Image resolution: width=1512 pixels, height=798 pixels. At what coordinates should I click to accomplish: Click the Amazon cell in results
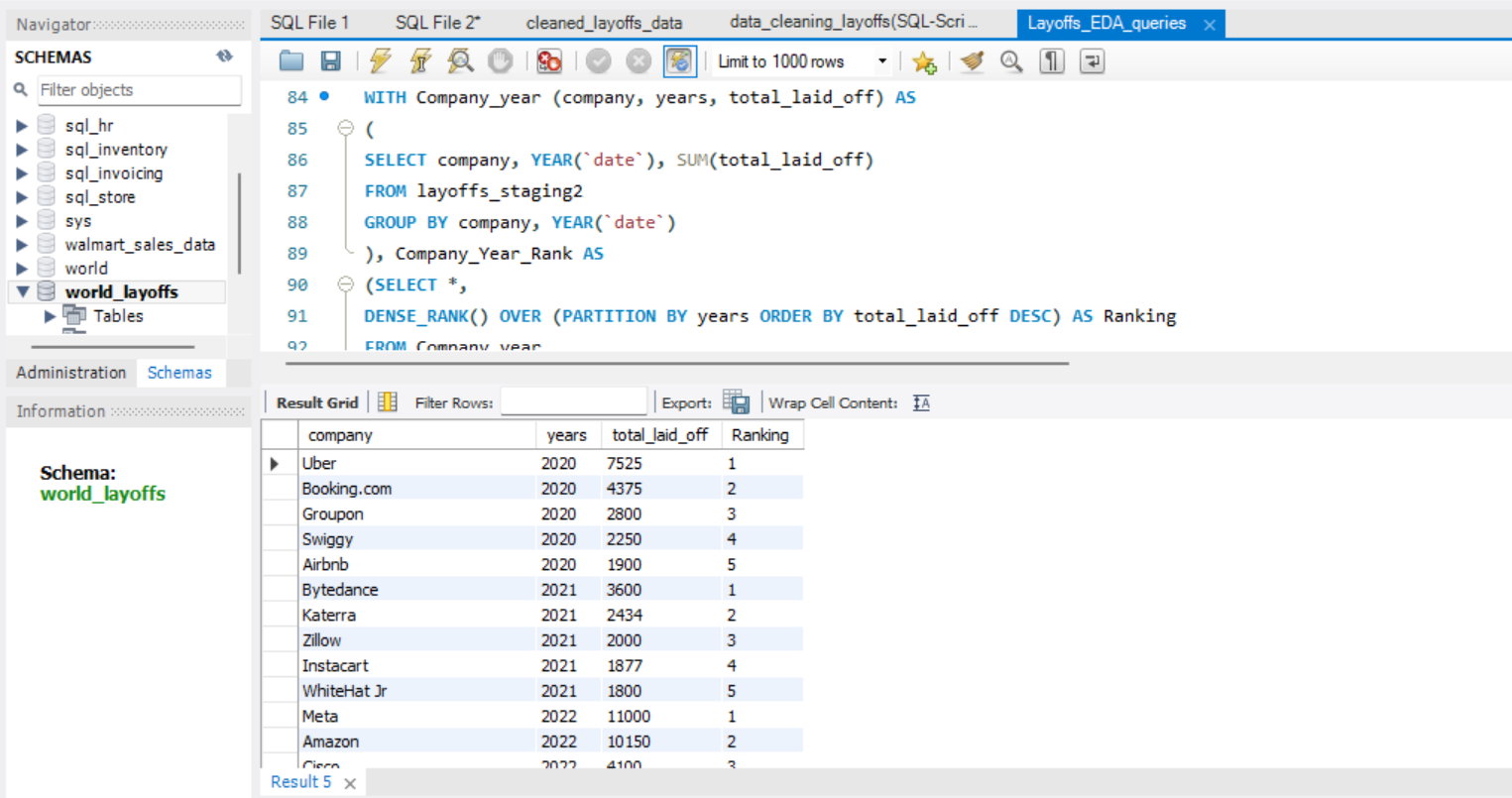click(416, 741)
